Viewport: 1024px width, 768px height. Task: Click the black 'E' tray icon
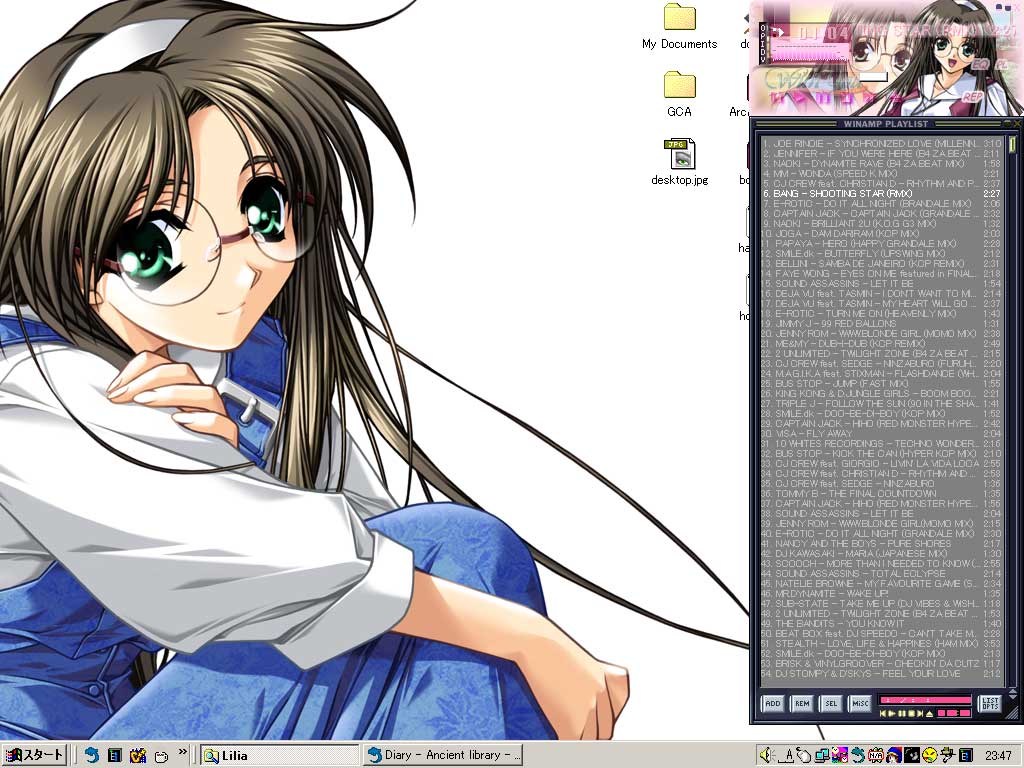966,756
